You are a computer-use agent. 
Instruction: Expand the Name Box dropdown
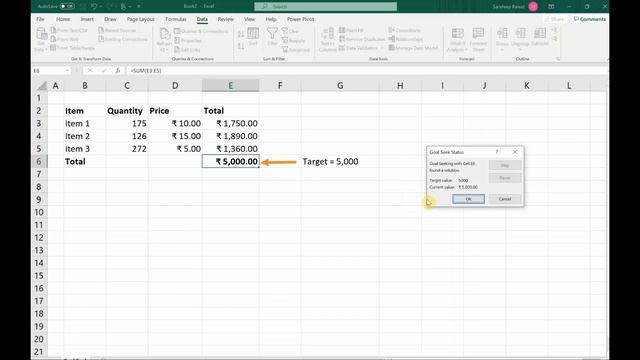point(67,71)
